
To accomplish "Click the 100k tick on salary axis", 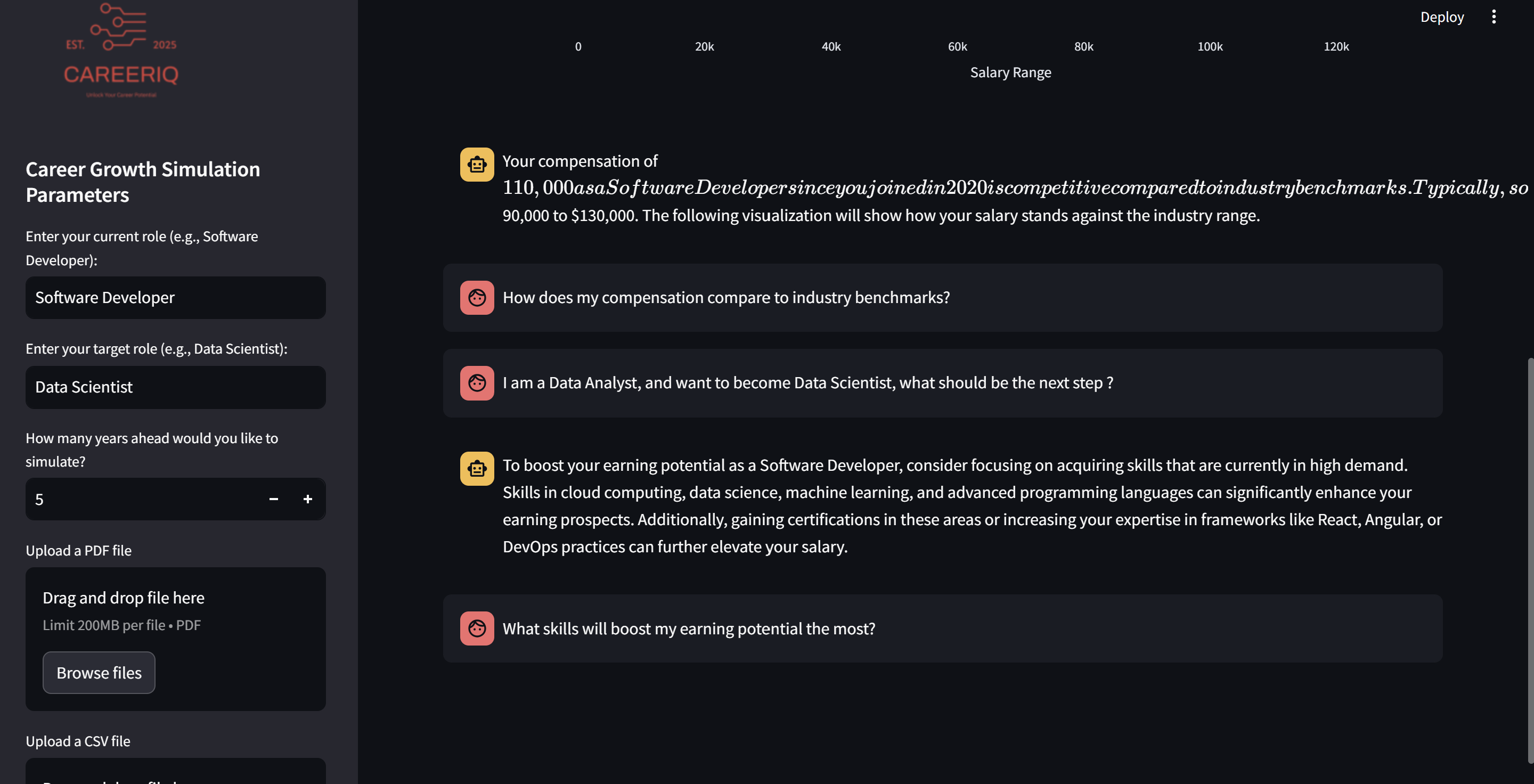I will point(1210,46).
